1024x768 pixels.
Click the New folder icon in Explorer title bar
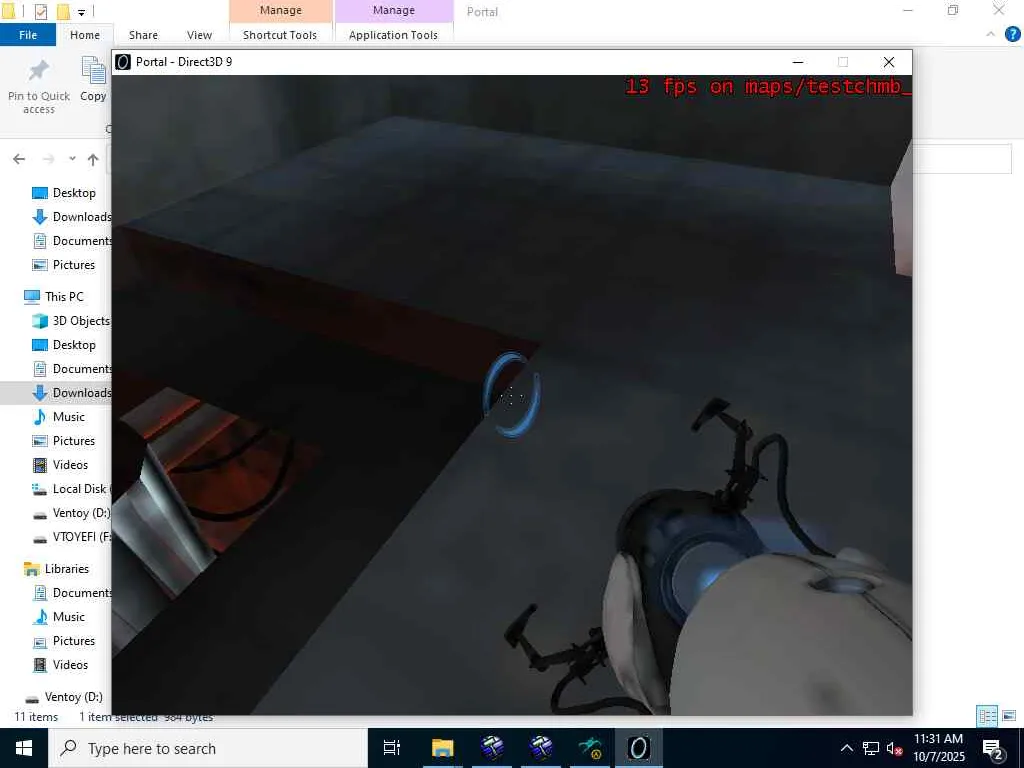tap(63, 11)
